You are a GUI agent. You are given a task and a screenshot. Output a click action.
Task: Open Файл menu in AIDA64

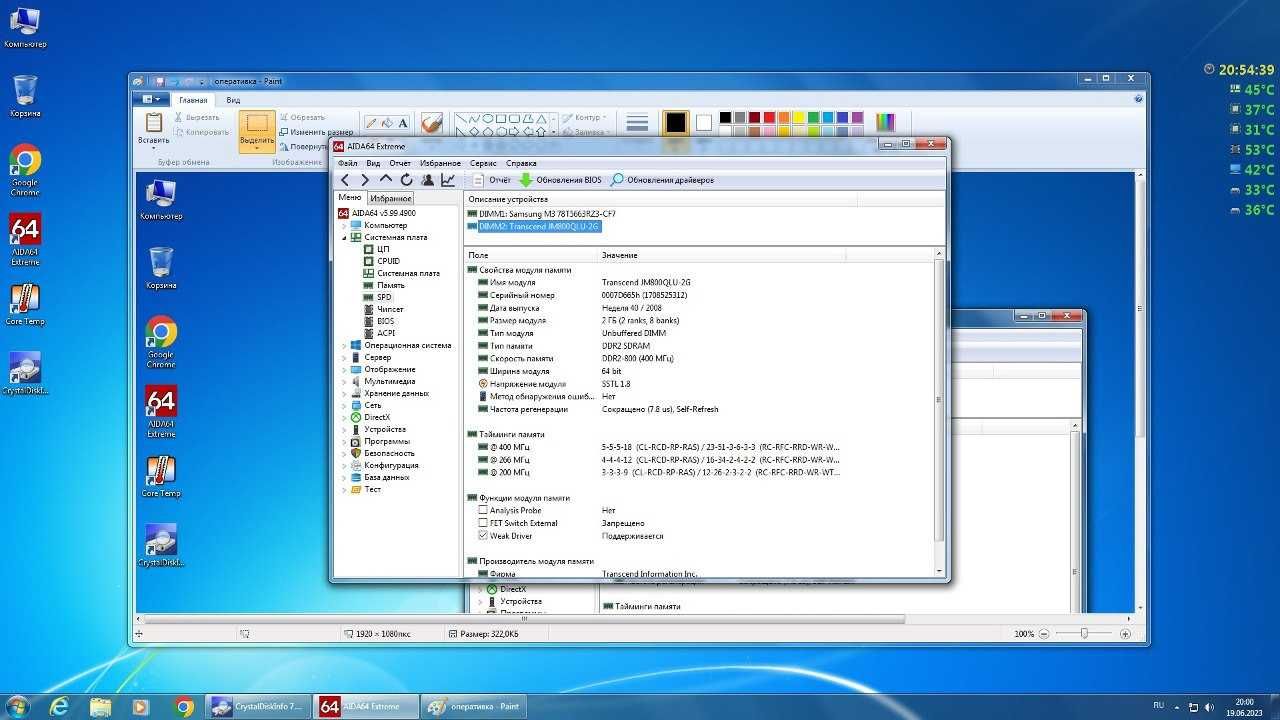(x=347, y=163)
